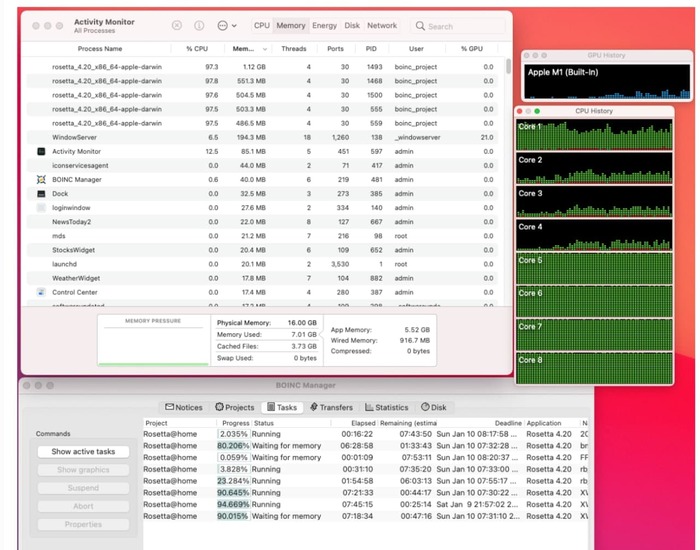Open the Statistics tab in BOINC Manager

[386, 407]
